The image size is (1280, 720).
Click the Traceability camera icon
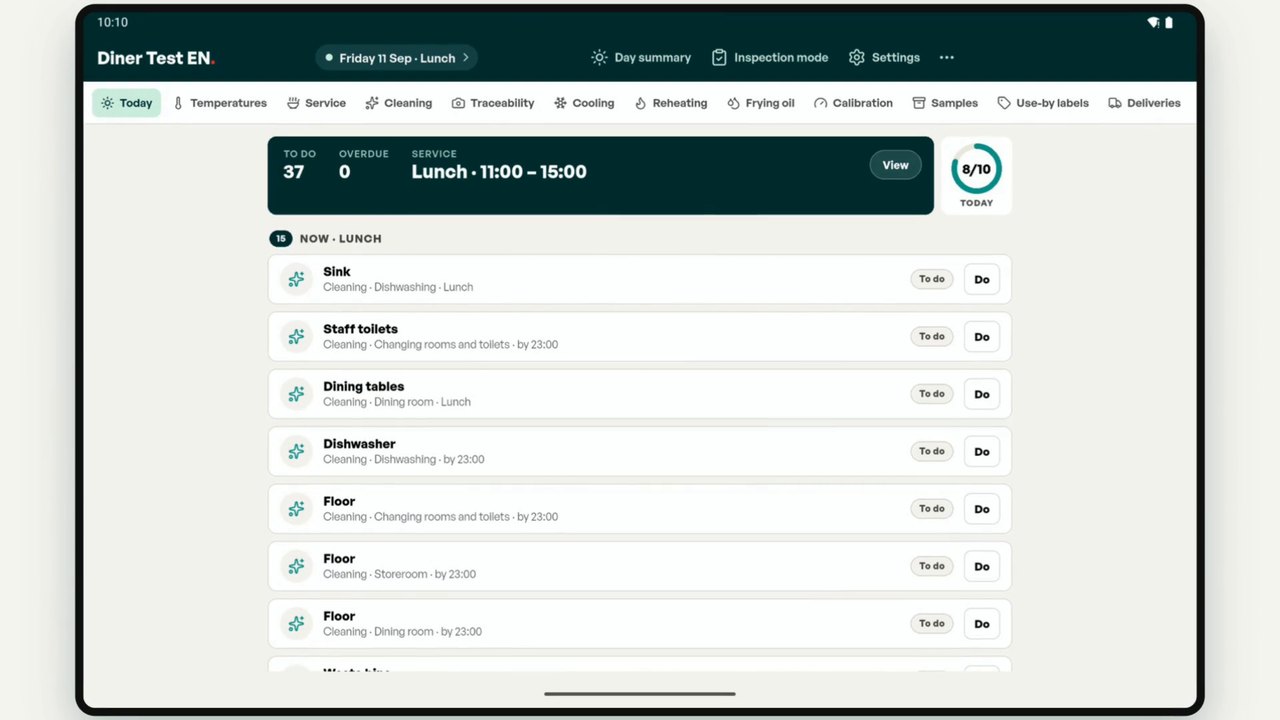(x=458, y=103)
